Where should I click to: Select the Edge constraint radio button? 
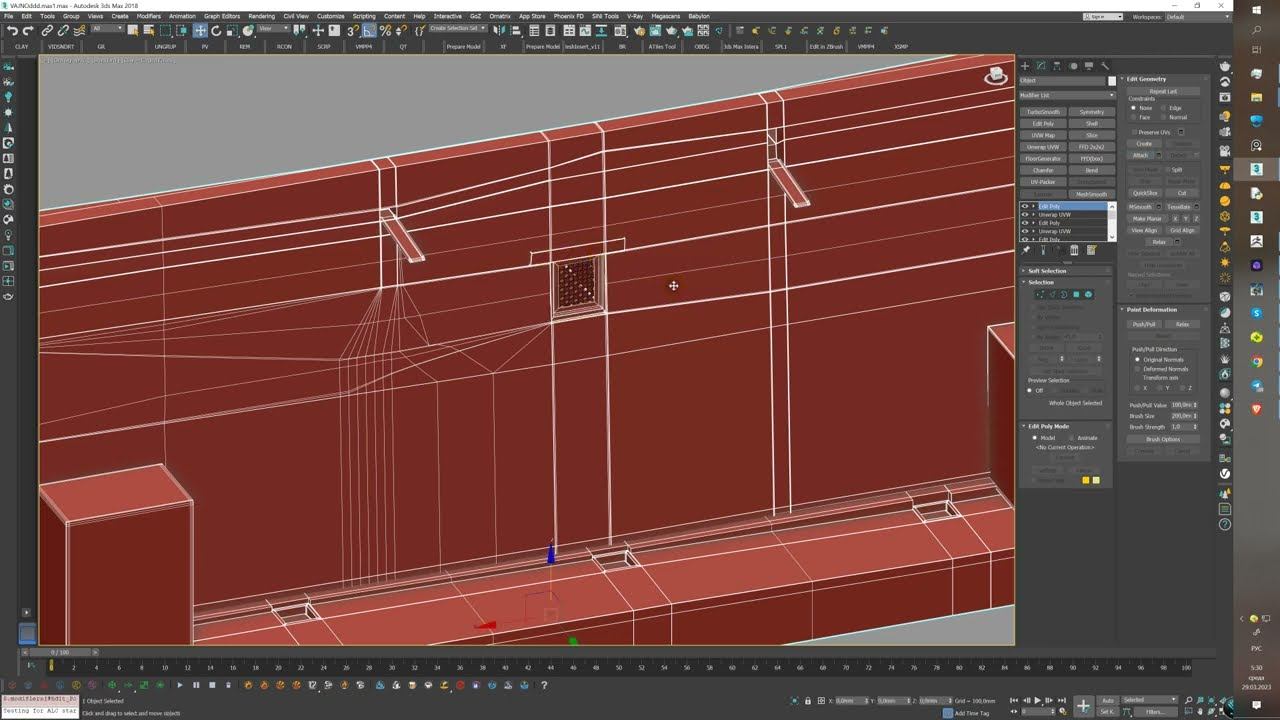pyautogui.click(x=1163, y=108)
